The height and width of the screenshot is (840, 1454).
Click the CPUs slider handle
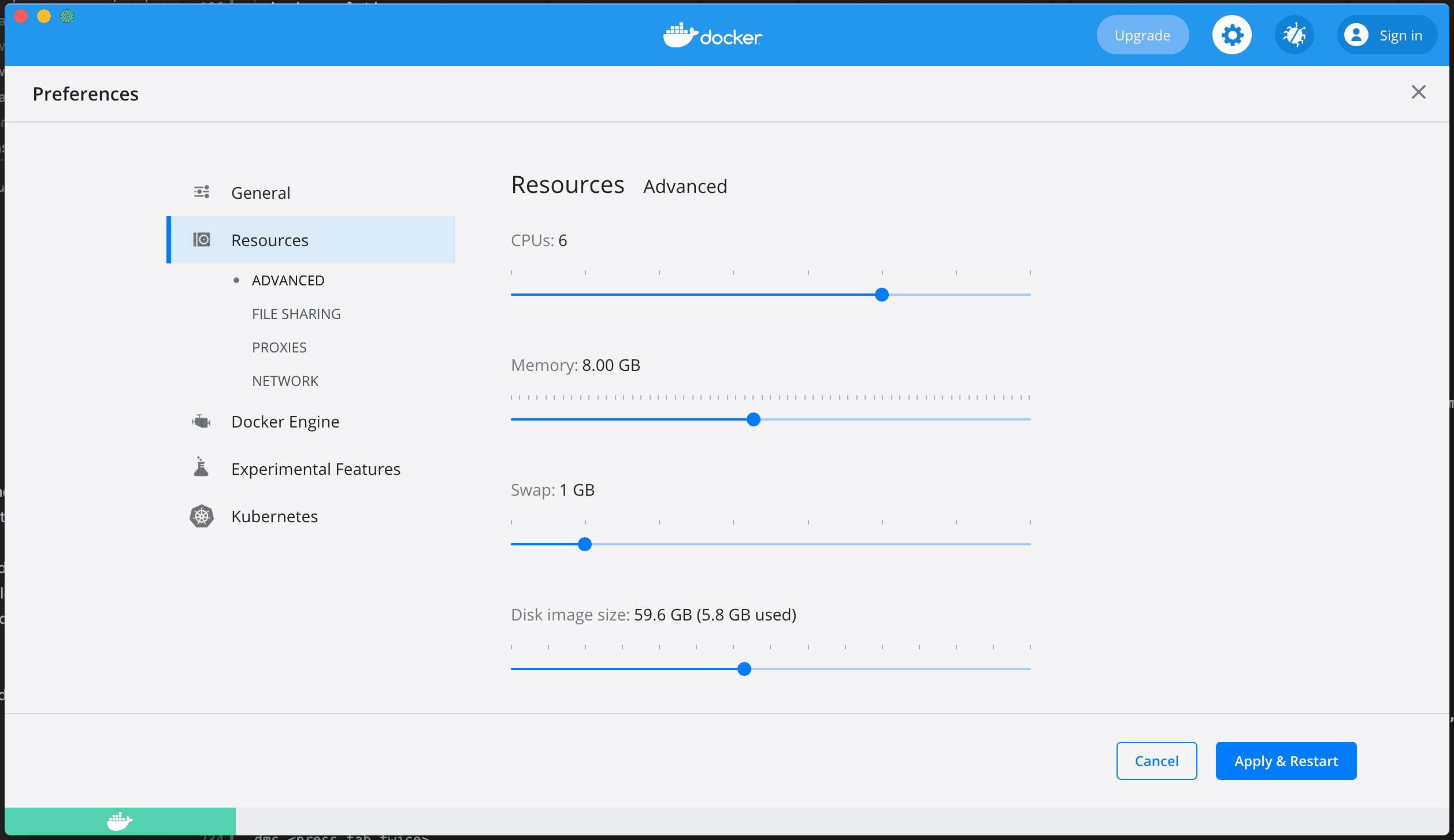[x=881, y=295]
